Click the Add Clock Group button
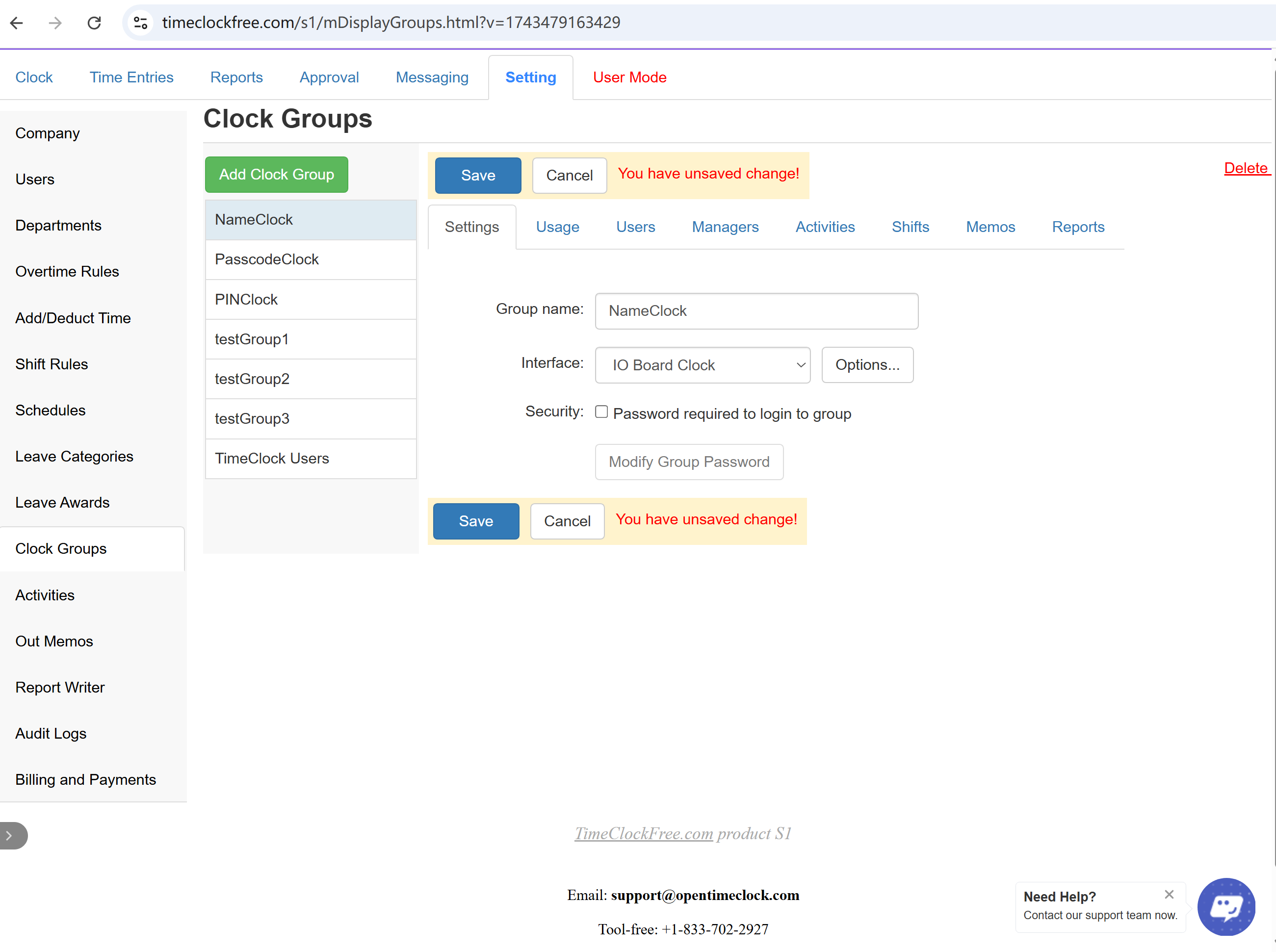 click(277, 175)
